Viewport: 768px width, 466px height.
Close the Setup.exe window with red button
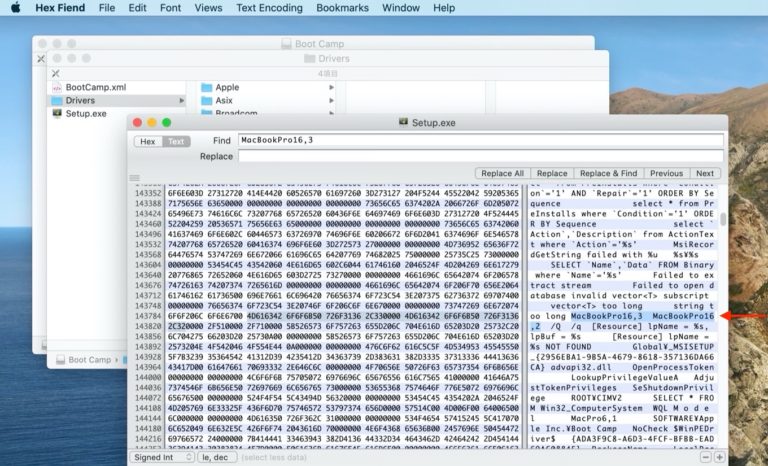pyautogui.click(x=138, y=123)
